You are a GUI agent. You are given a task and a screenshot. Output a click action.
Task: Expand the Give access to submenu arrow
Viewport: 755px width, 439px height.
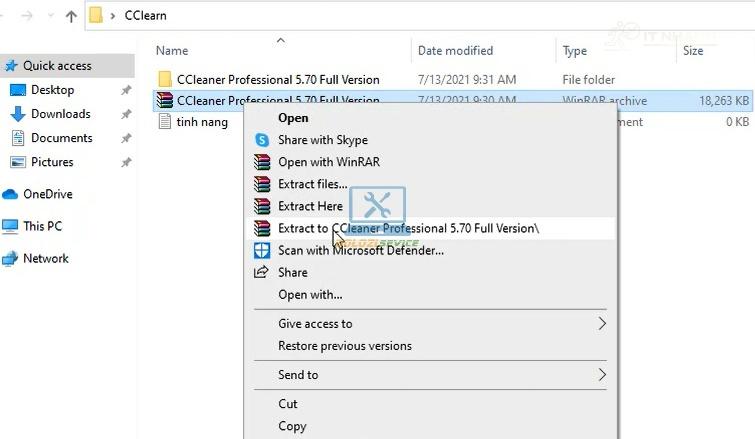coord(602,324)
